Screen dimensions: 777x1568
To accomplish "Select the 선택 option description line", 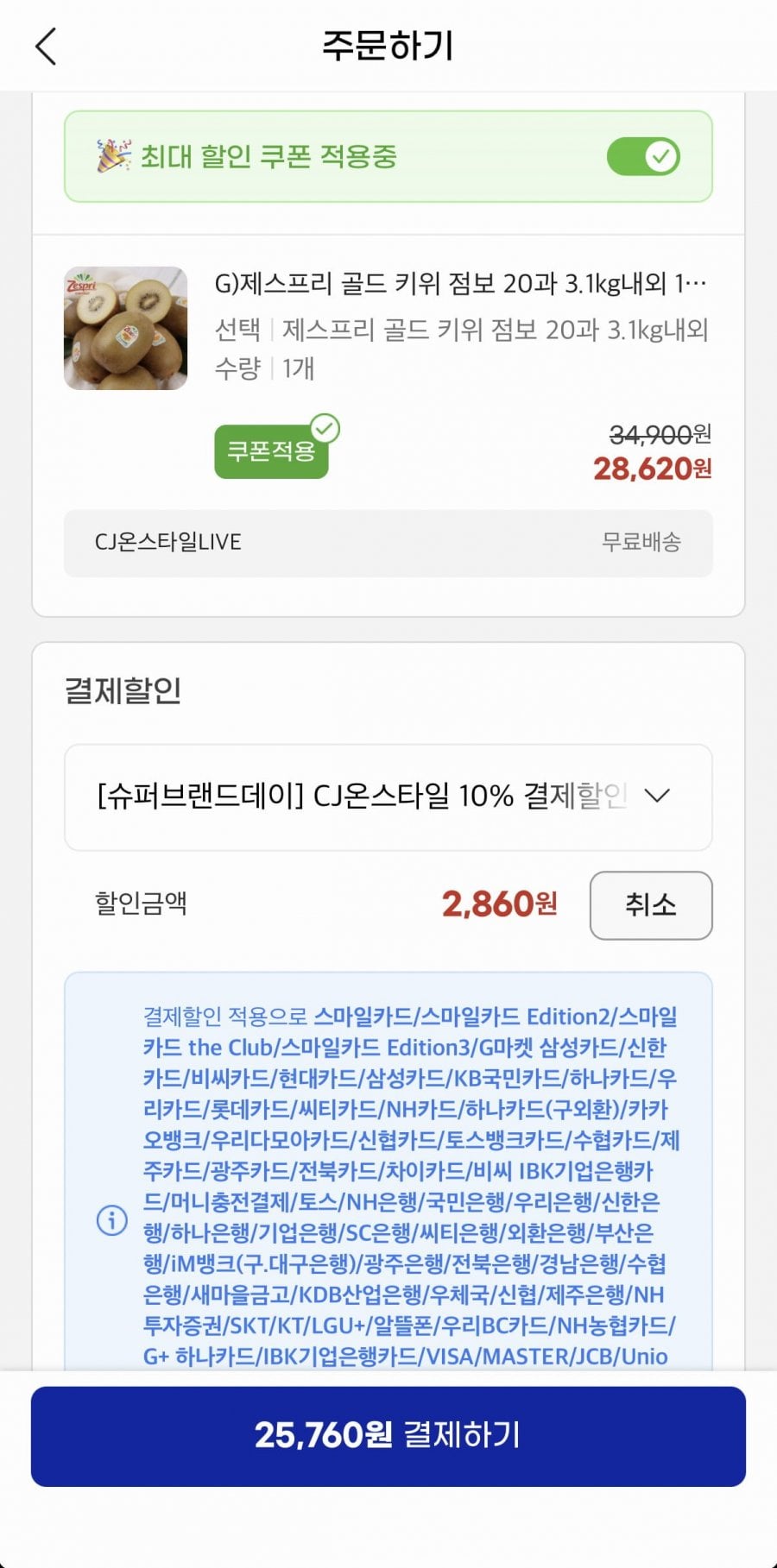I will pos(461,329).
